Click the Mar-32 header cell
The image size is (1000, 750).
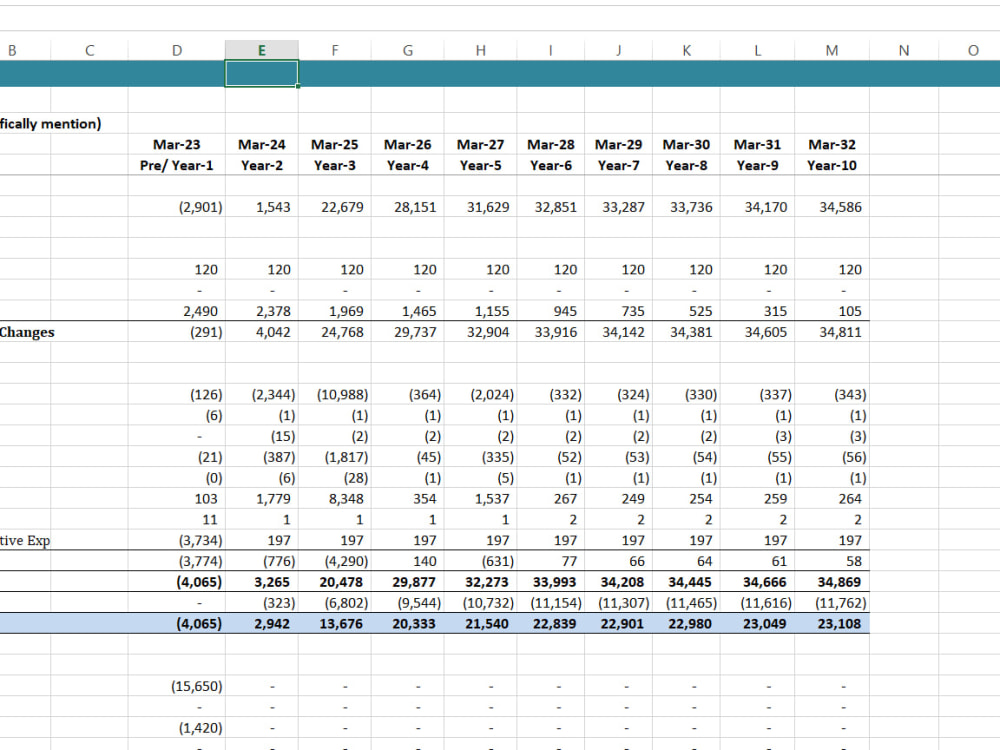[x=832, y=145]
